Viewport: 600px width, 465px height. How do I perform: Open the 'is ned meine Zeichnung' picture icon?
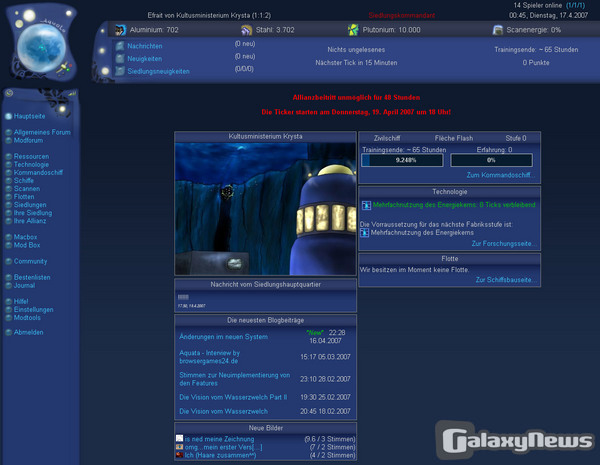(180, 438)
